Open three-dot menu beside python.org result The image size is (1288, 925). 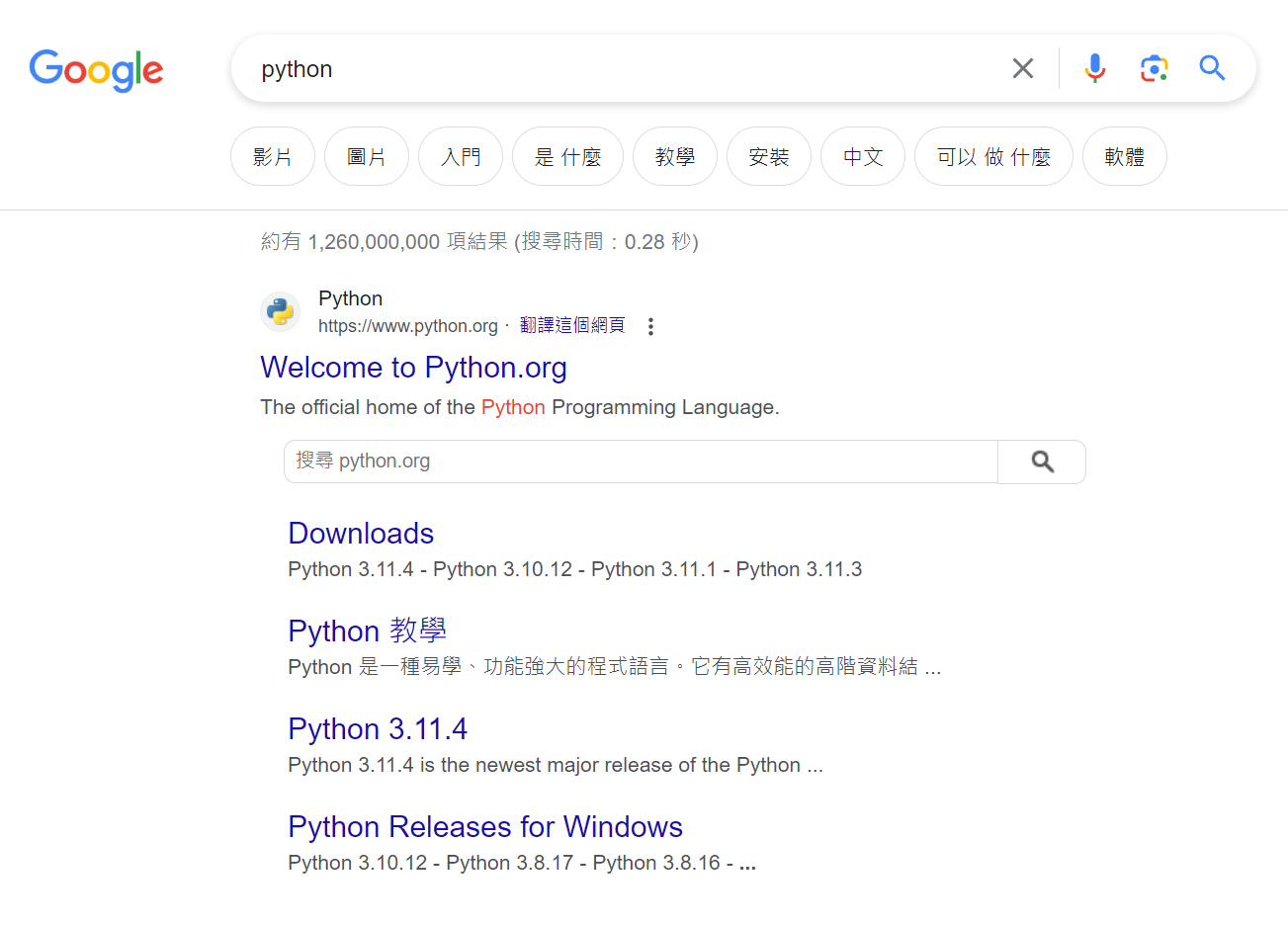(x=650, y=326)
